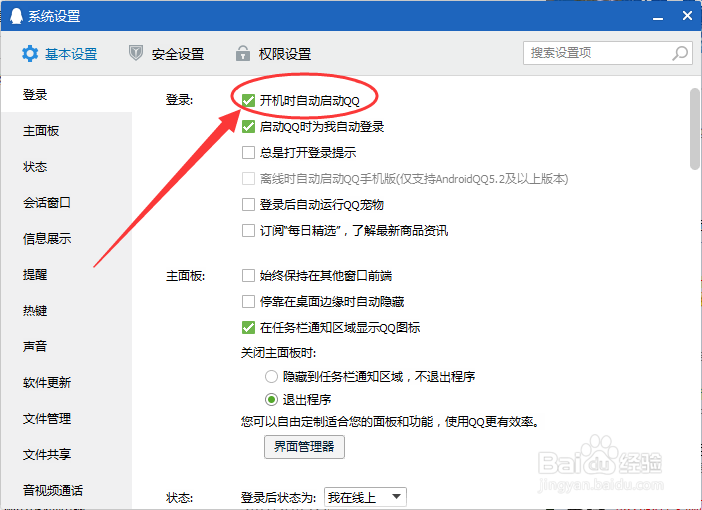This screenshot has height=510, width=702.
Task: Switch to the 权限设置 tab
Action: [x=273, y=54]
